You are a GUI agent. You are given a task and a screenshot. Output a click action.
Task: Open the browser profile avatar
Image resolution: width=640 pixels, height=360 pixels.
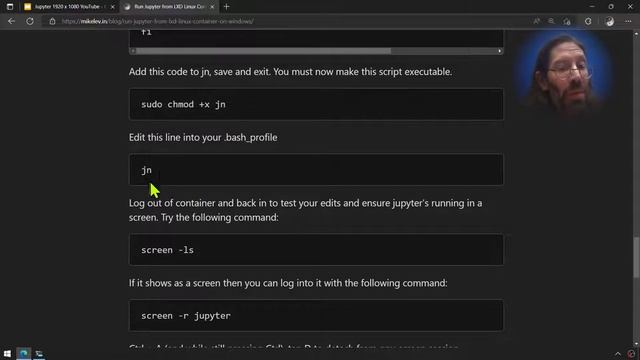609,21
